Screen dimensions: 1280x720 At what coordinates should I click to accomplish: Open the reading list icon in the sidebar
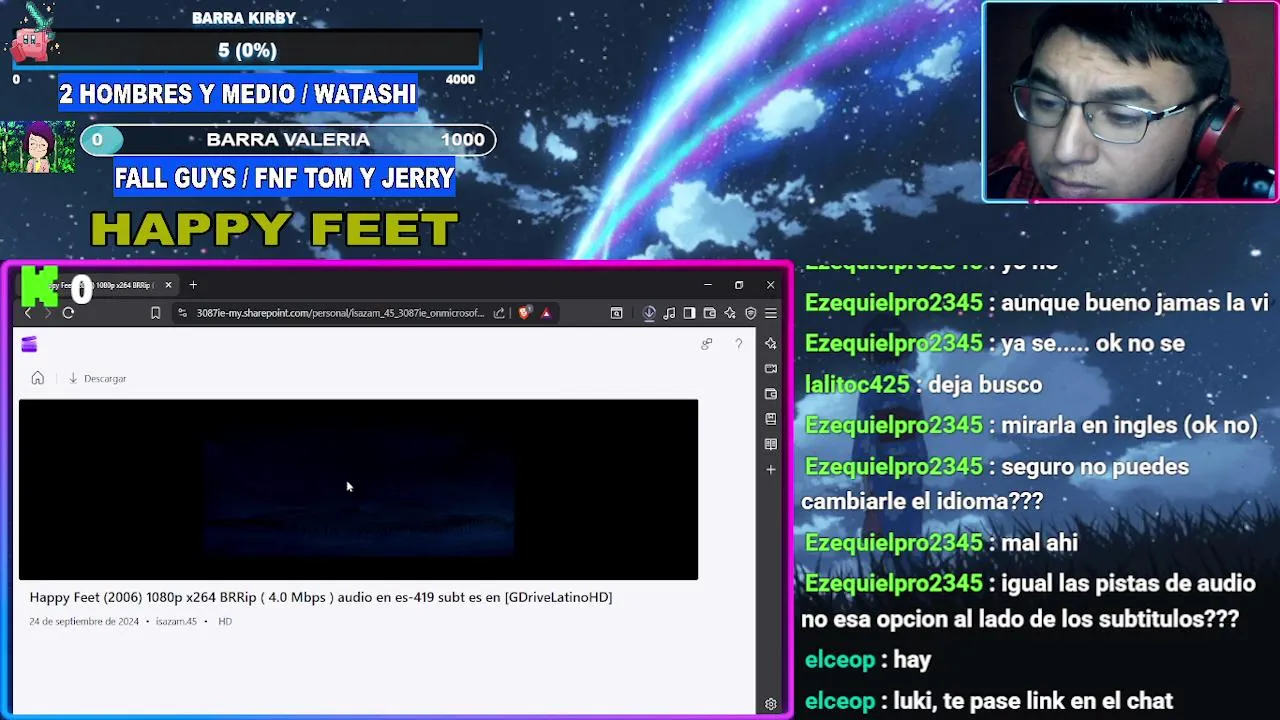tap(770, 444)
